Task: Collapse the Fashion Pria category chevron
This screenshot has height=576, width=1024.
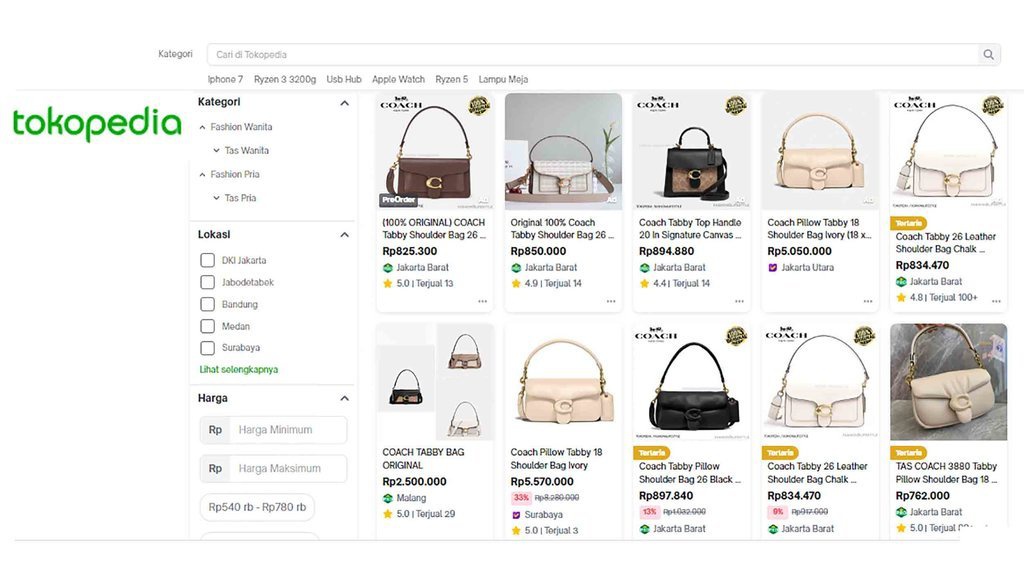Action: pos(202,174)
